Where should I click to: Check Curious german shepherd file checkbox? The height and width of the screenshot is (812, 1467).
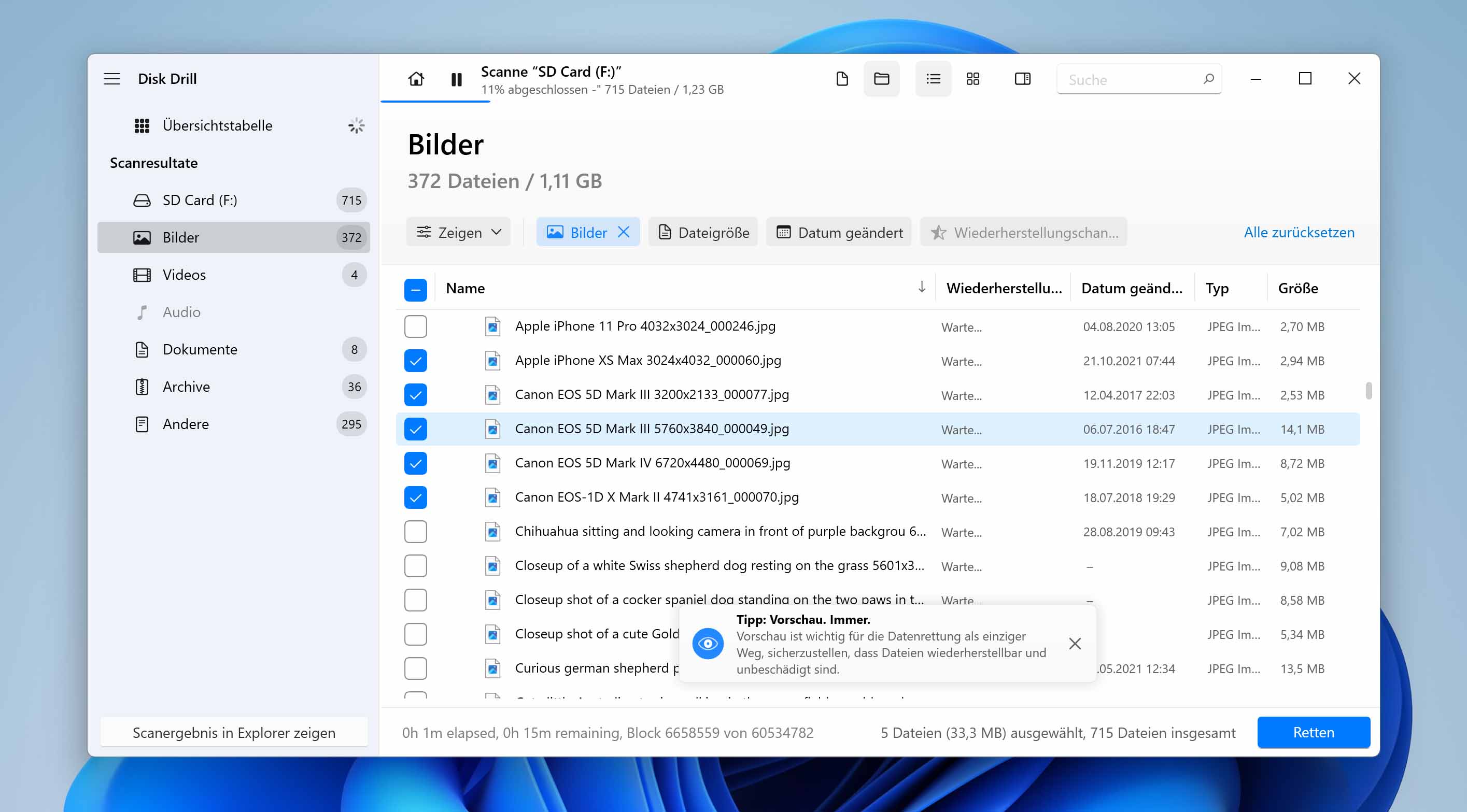click(x=415, y=668)
